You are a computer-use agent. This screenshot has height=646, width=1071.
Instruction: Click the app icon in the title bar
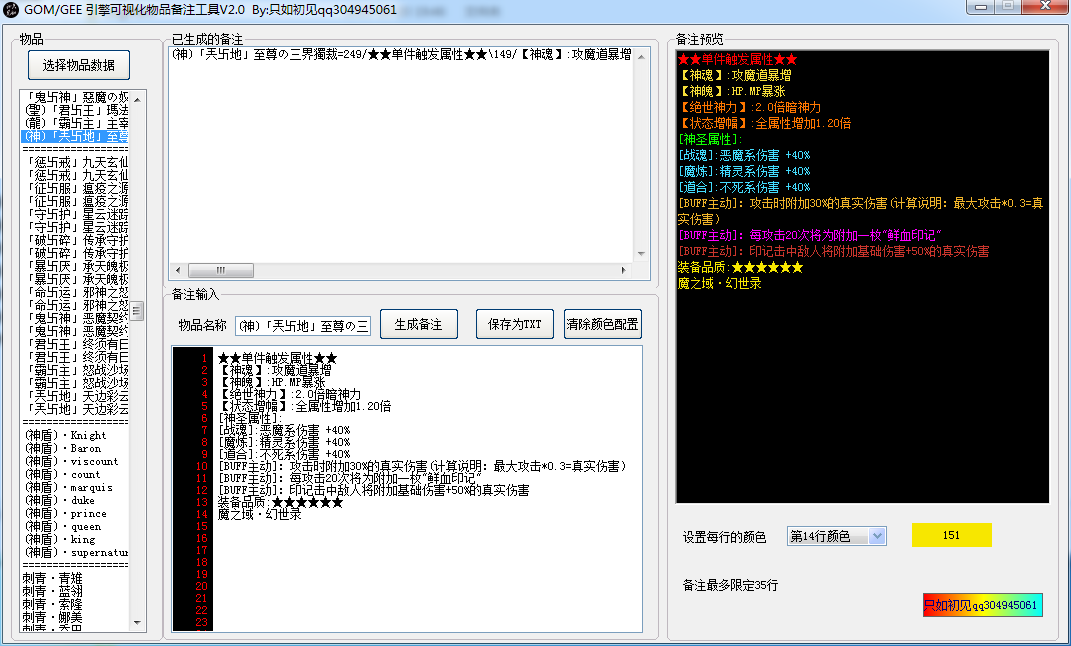pos(11,10)
